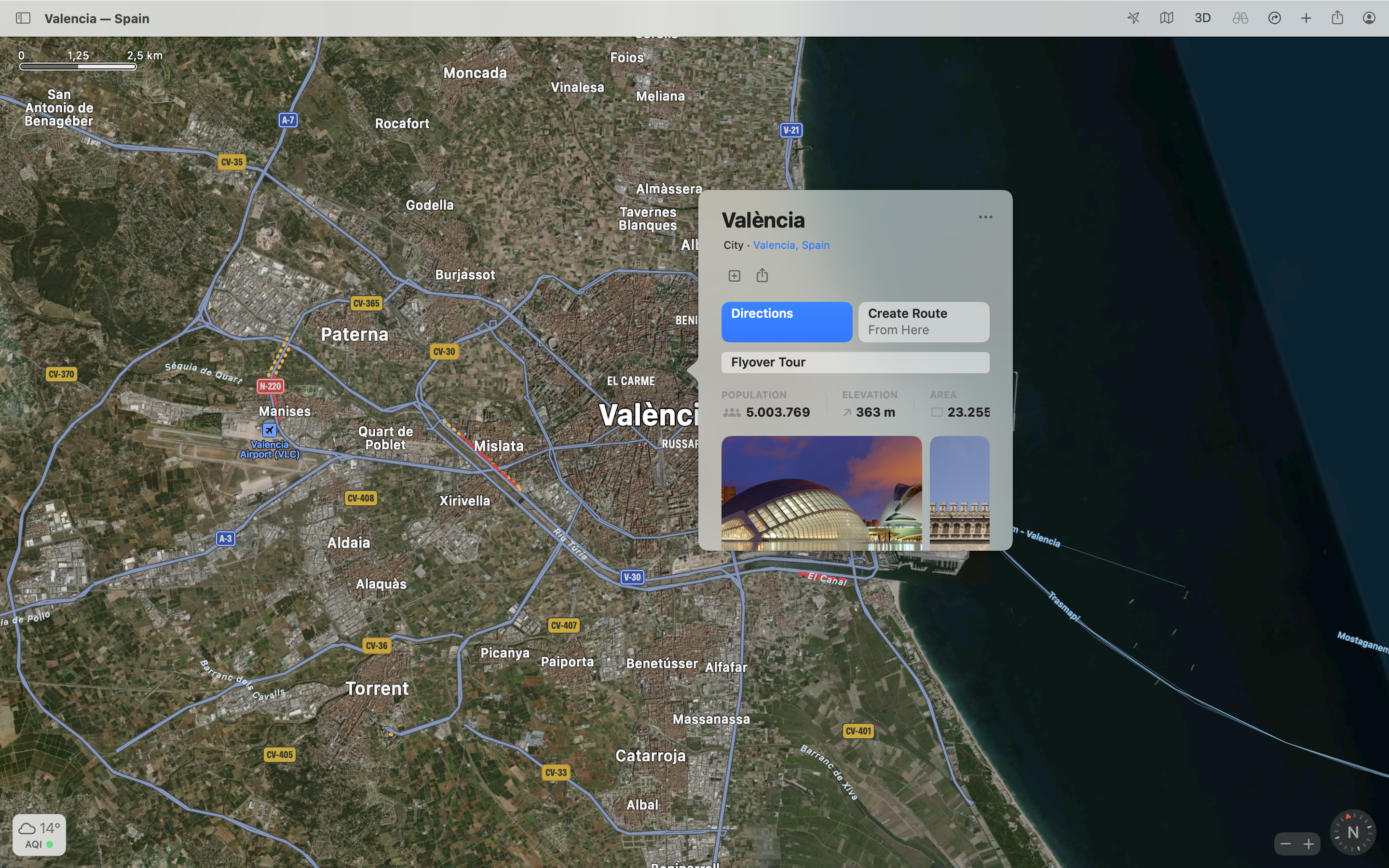1389x868 pixels.
Task: Select the Xirivella label
Action: tap(464, 501)
